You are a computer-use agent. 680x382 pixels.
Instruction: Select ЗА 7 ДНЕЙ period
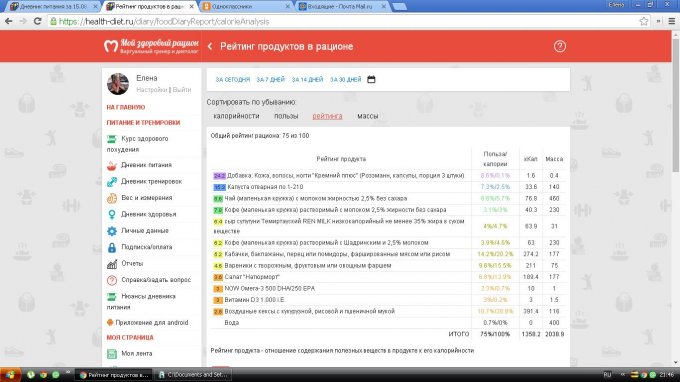tap(271, 80)
